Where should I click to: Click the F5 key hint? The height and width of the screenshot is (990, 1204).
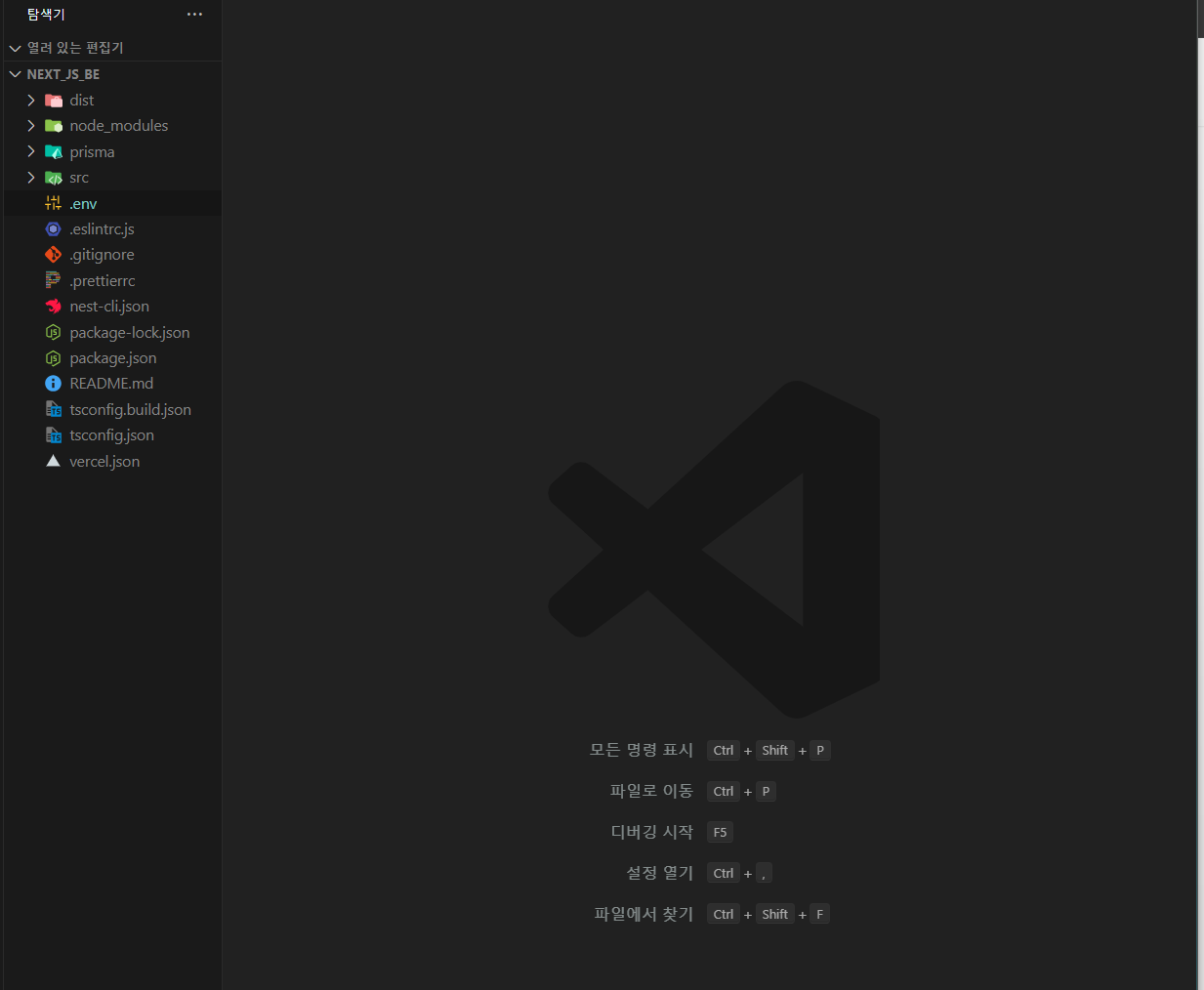(x=720, y=833)
